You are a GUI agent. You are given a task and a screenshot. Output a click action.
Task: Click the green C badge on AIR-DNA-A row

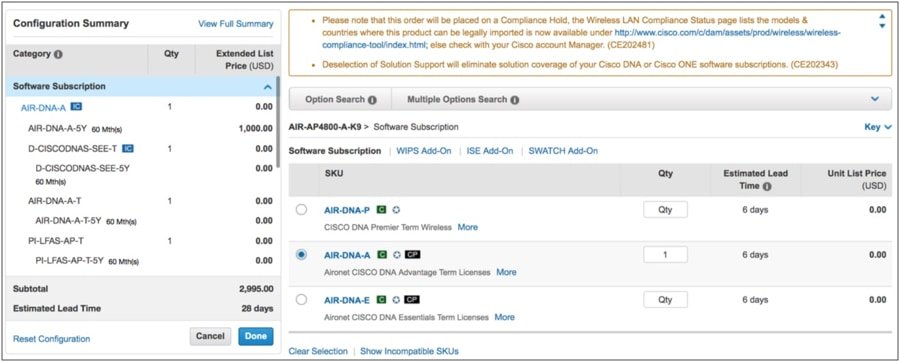pyautogui.click(x=382, y=255)
